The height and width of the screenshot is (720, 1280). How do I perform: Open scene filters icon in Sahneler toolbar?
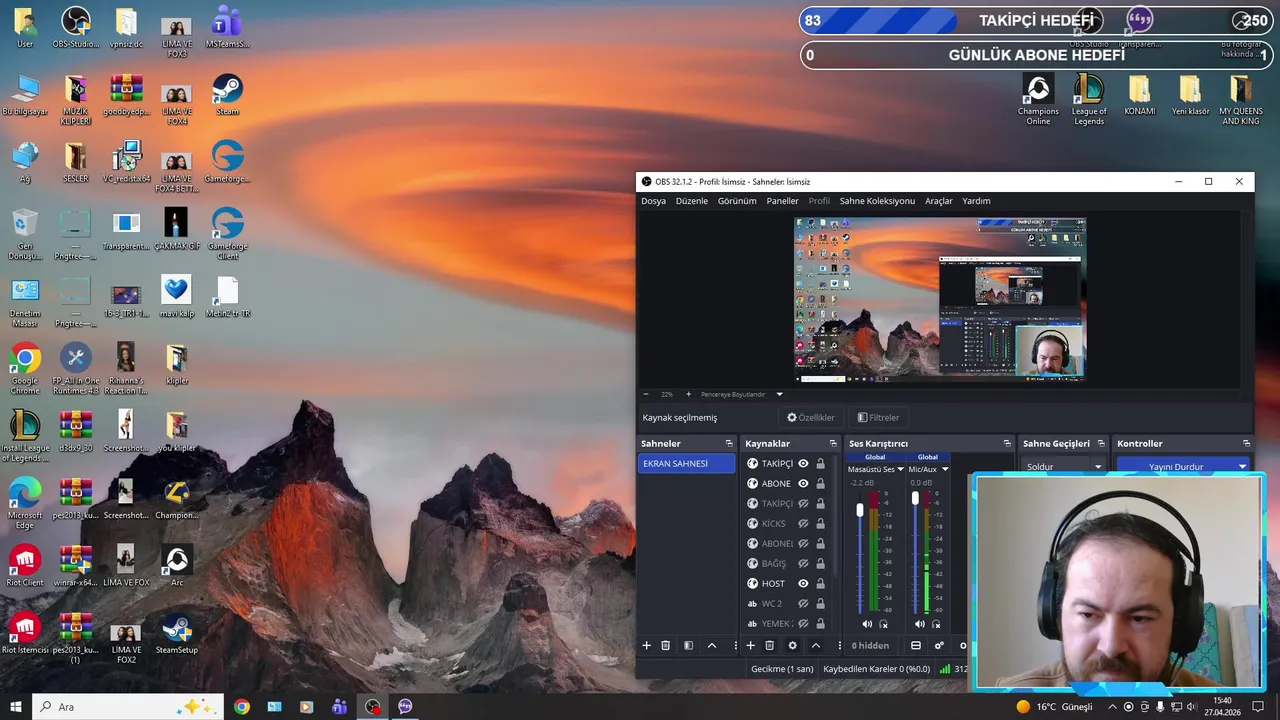tap(688, 646)
